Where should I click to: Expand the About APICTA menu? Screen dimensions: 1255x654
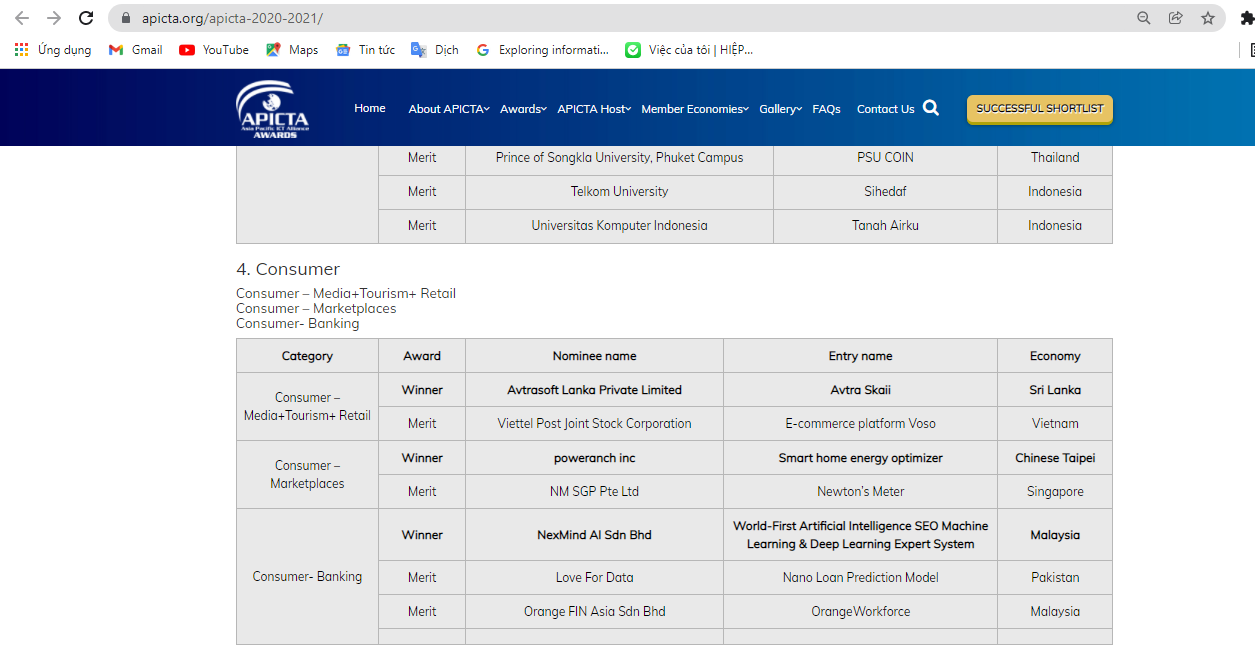pyautogui.click(x=449, y=109)
